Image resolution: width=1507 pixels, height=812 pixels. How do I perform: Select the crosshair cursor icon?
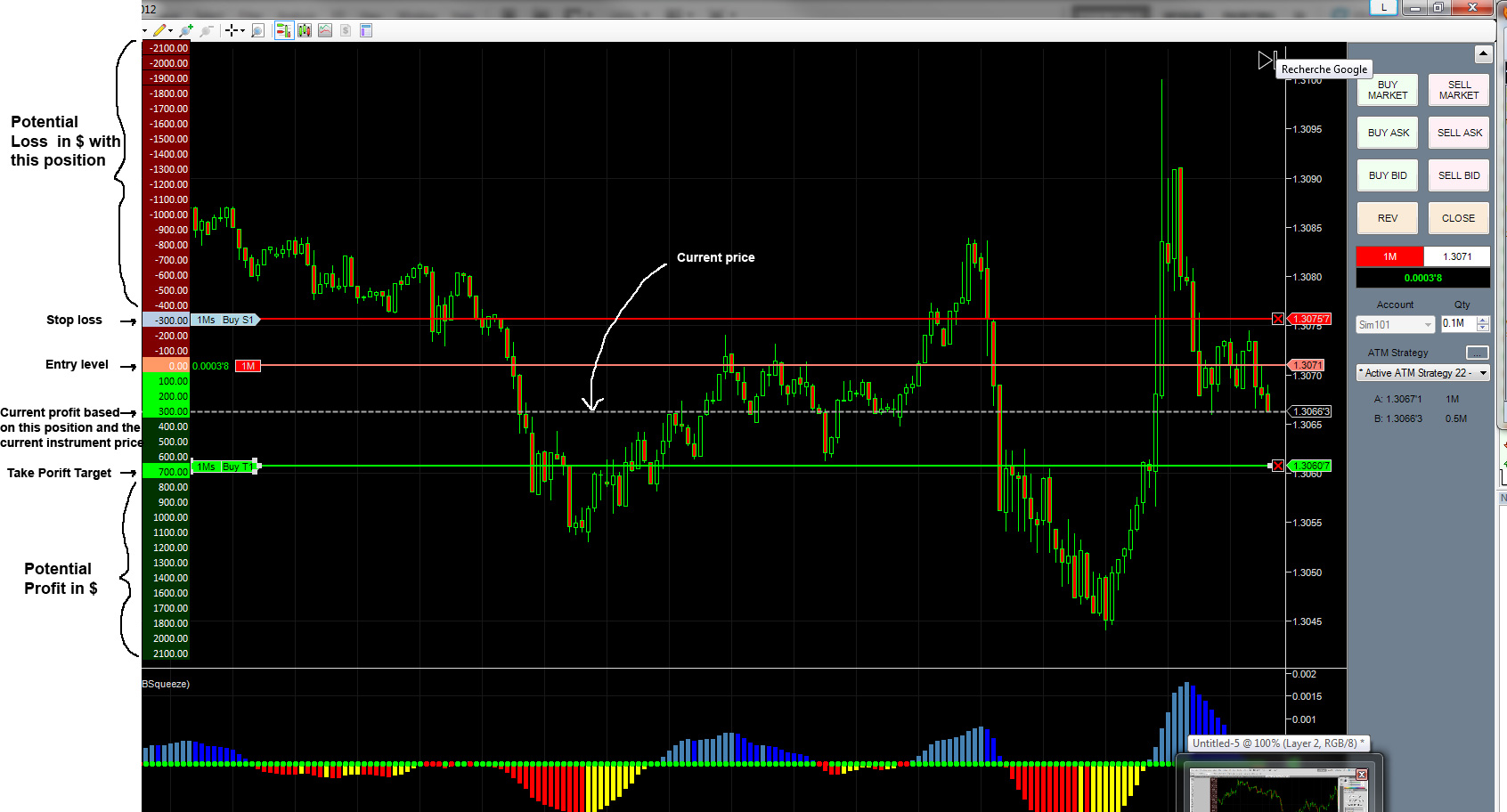point(232,30)
